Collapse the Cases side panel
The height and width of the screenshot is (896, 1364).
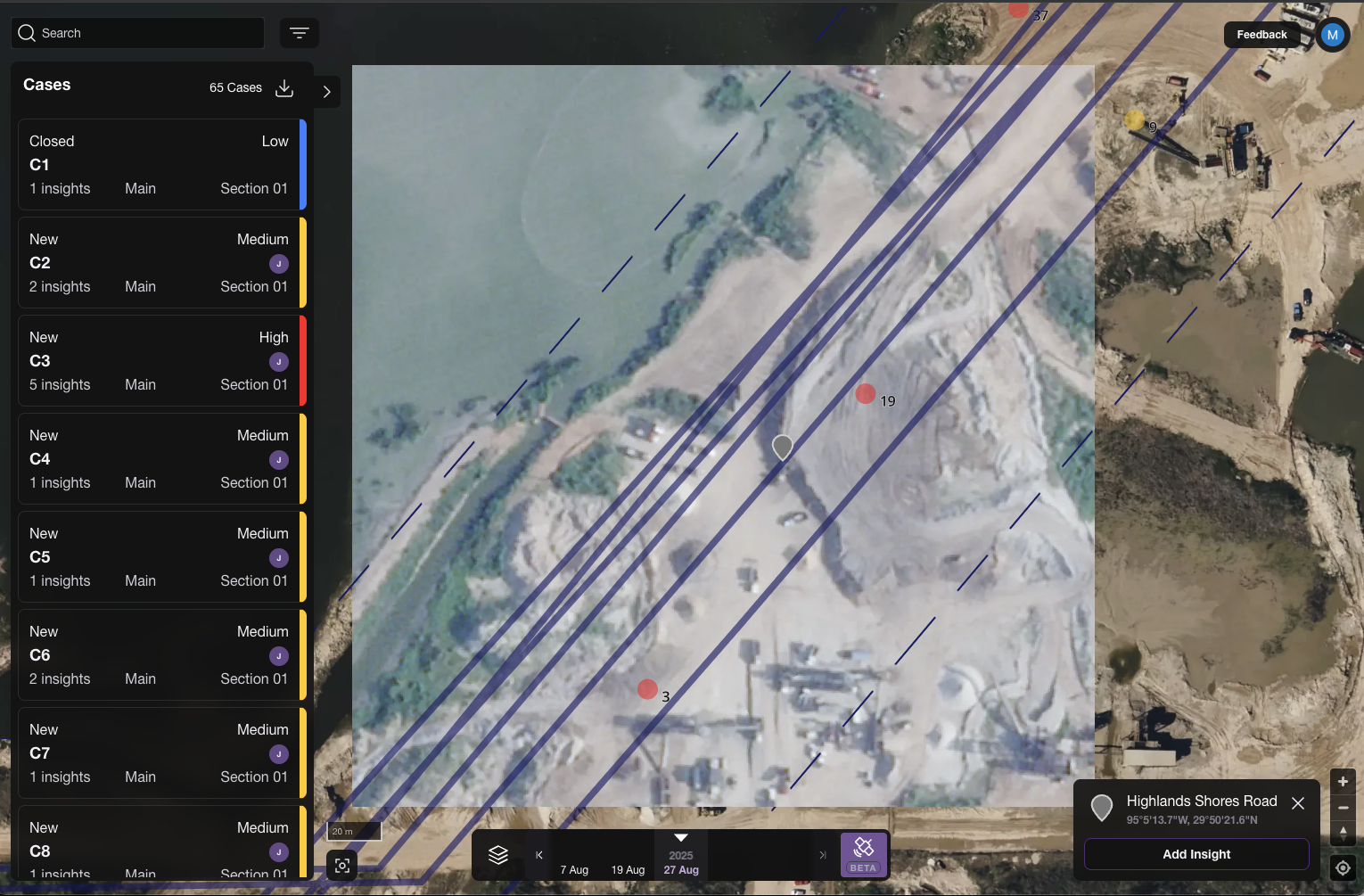coord(327,92)
